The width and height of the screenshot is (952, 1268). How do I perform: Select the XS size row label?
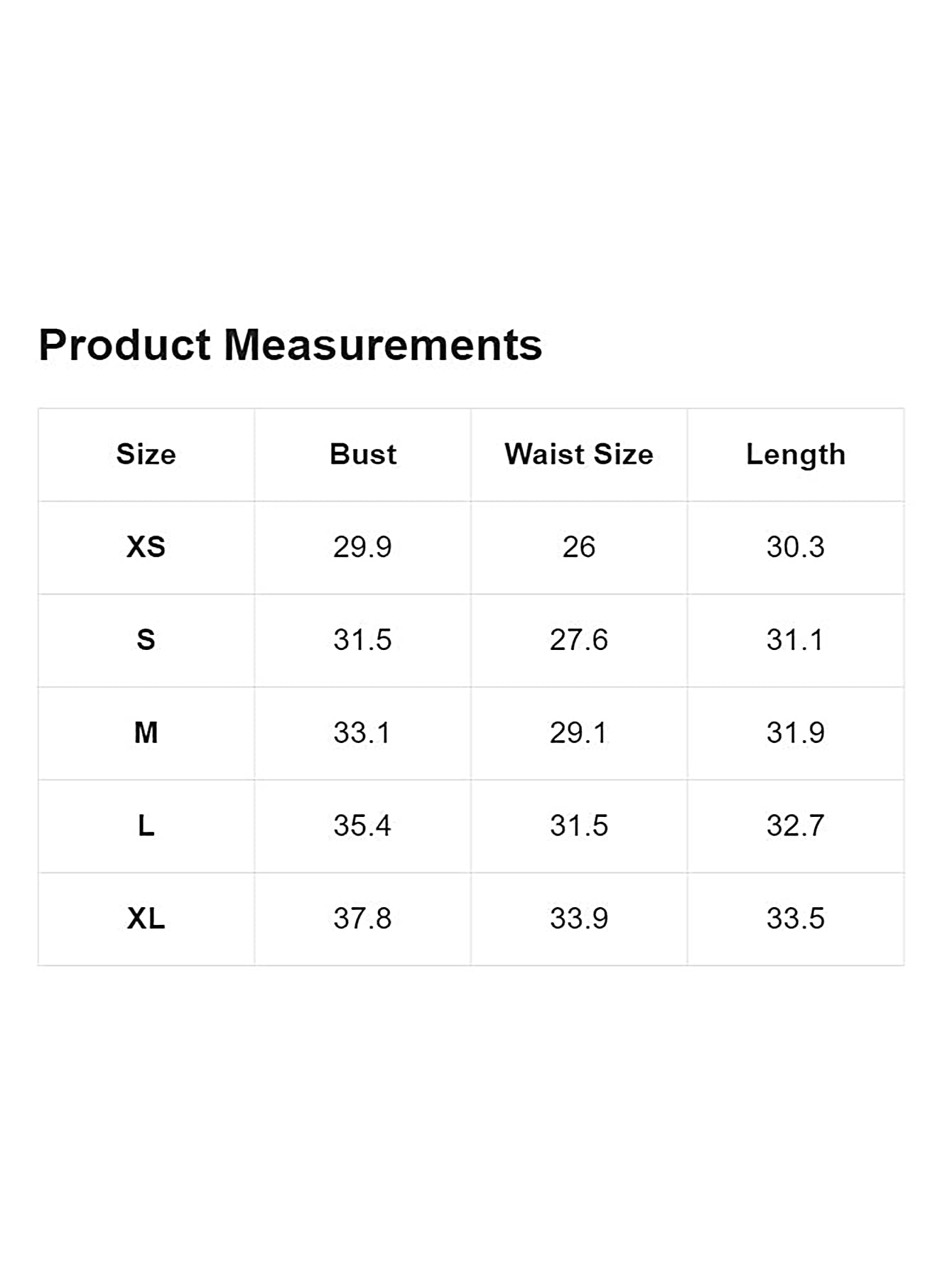(146, 547)
